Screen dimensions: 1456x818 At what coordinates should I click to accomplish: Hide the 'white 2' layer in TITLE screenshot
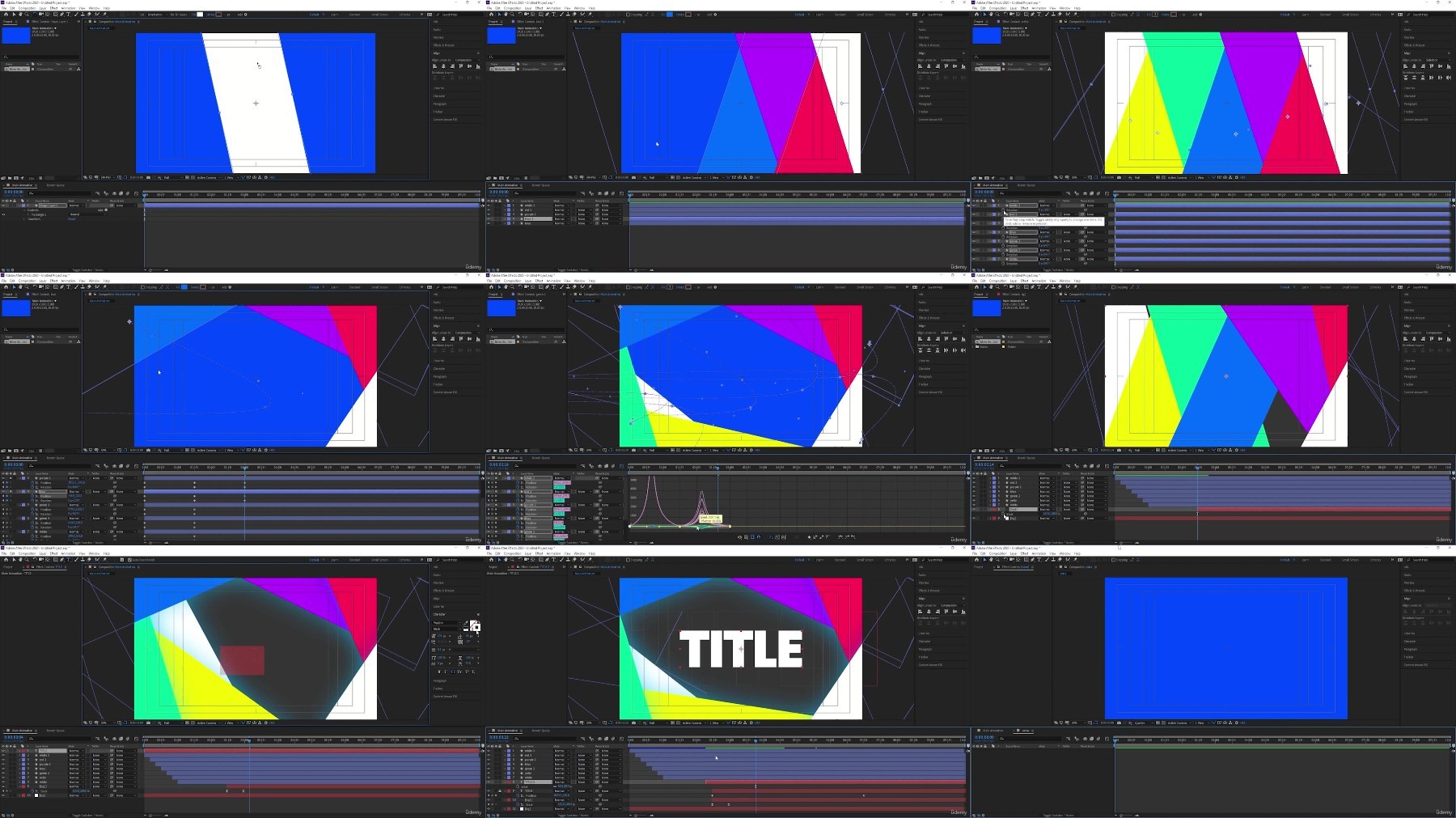coord(489,751)
